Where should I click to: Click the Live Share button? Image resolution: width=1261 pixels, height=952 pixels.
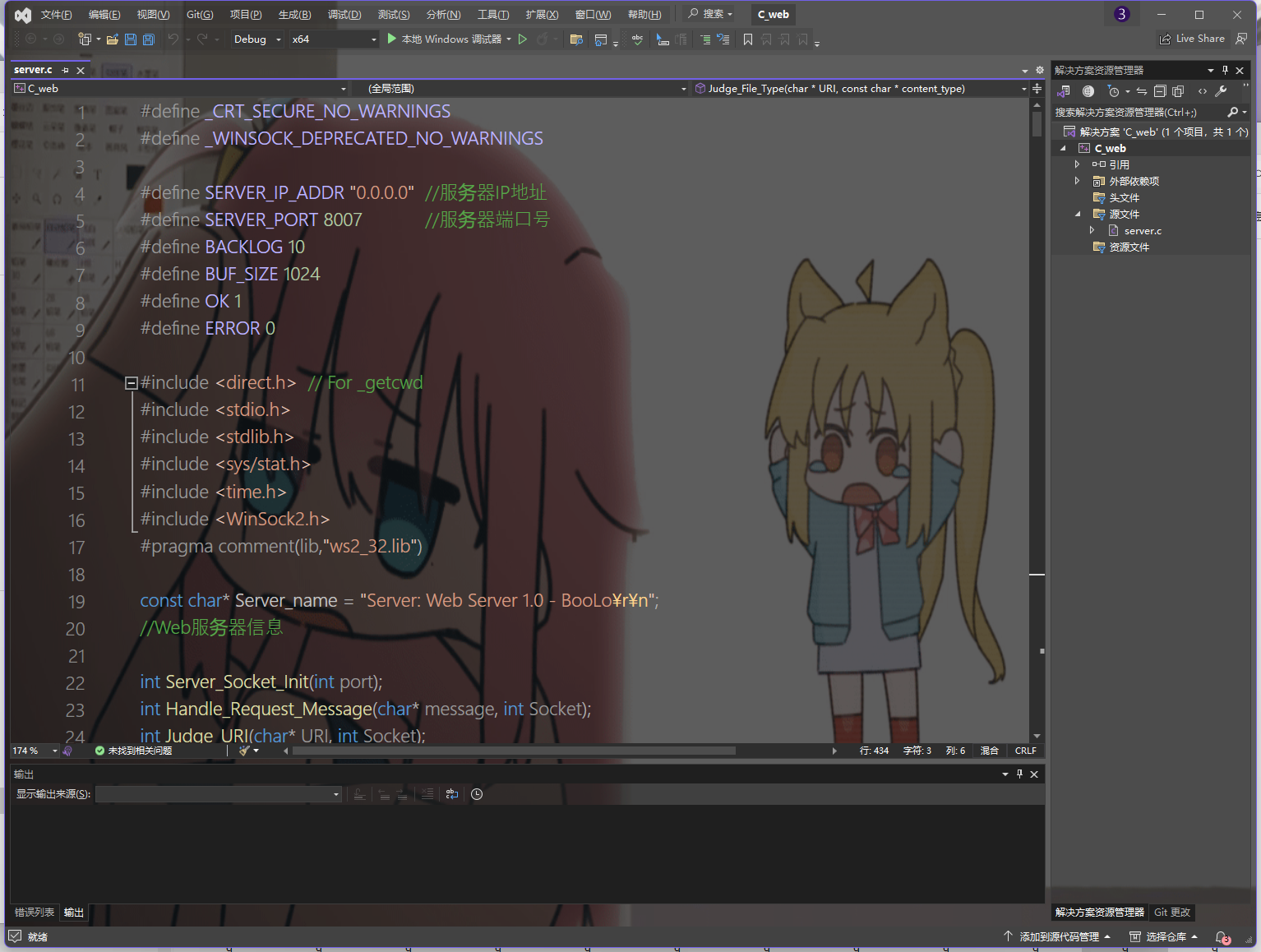pos(1192,39)
